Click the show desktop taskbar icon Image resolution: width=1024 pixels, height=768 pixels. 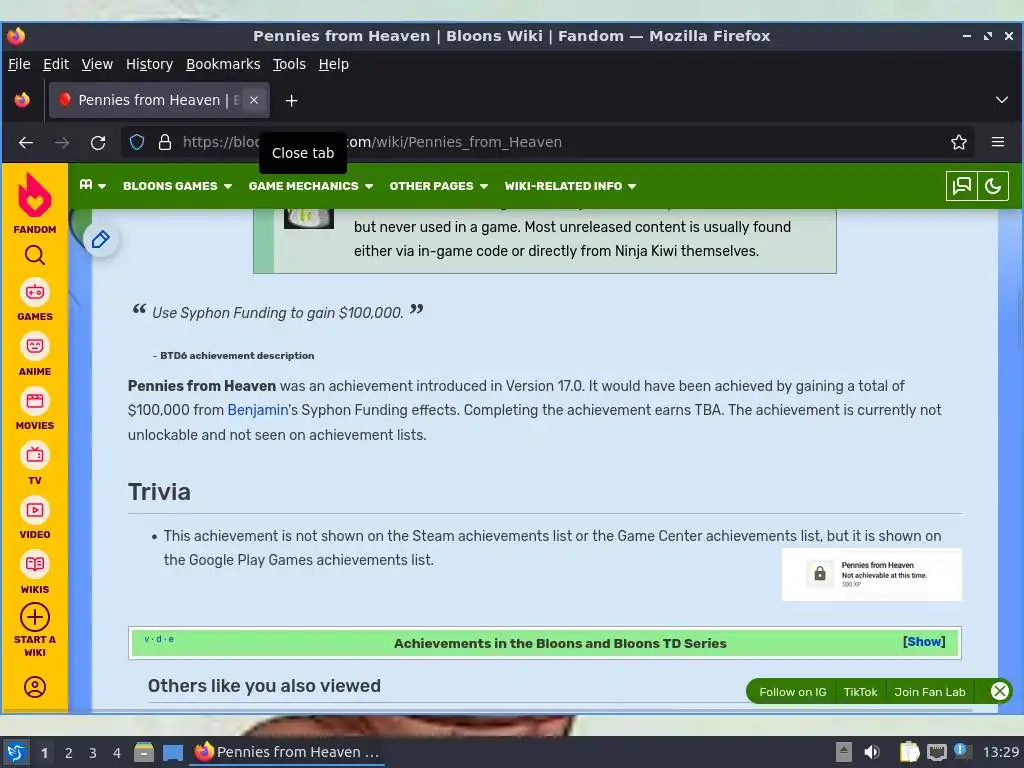[173, 752]
